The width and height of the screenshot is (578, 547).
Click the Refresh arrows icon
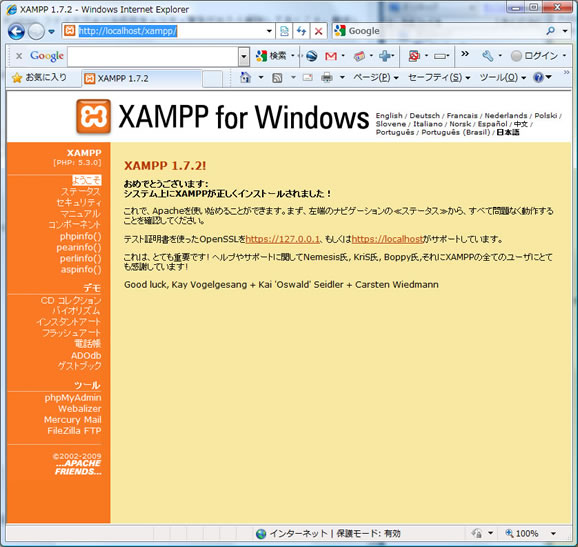(x=302, y=31)
